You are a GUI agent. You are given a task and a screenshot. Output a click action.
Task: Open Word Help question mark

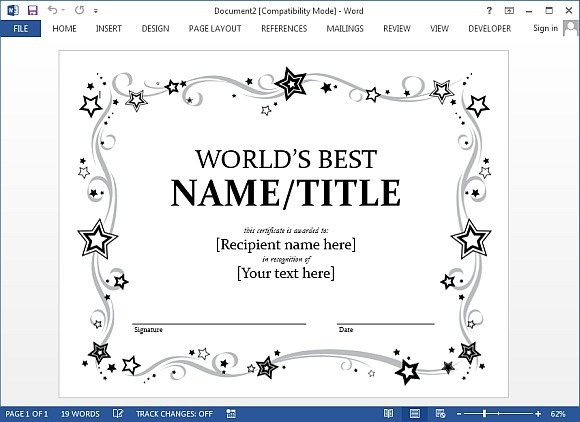pos(489,11)
